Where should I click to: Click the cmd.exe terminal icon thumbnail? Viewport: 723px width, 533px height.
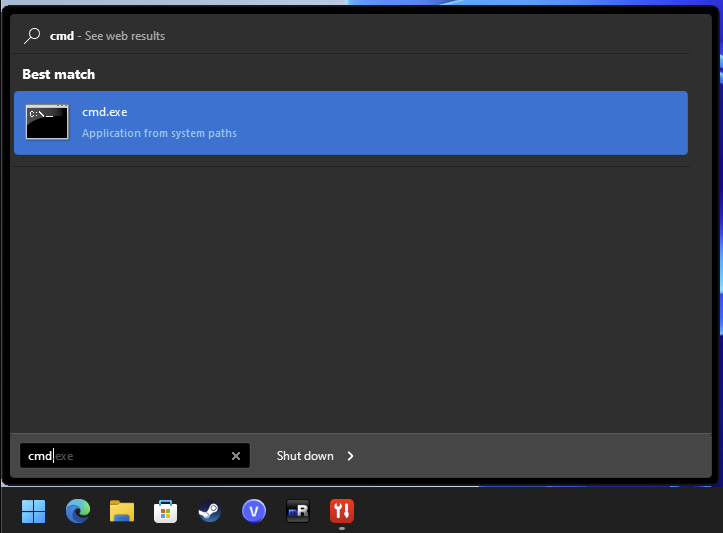[x=47, y=122]
